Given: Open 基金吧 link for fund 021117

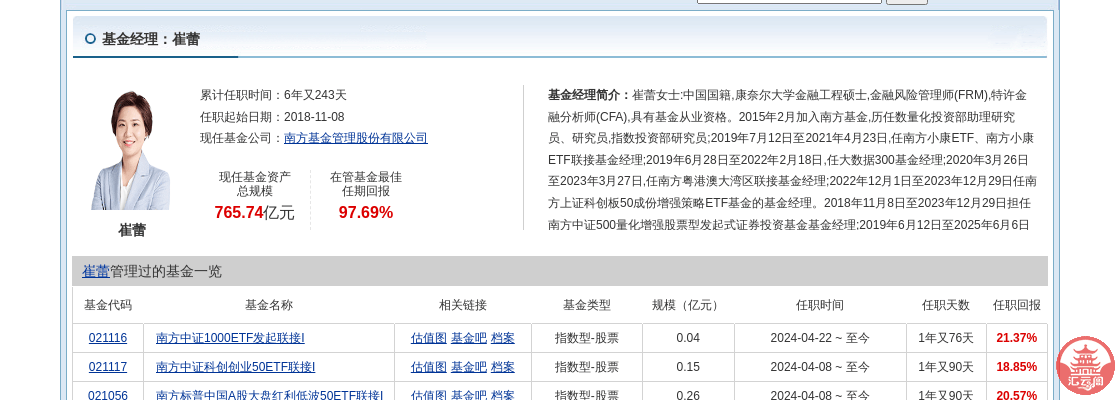Looking at the screenshot, I should click(x=469, y=367).
